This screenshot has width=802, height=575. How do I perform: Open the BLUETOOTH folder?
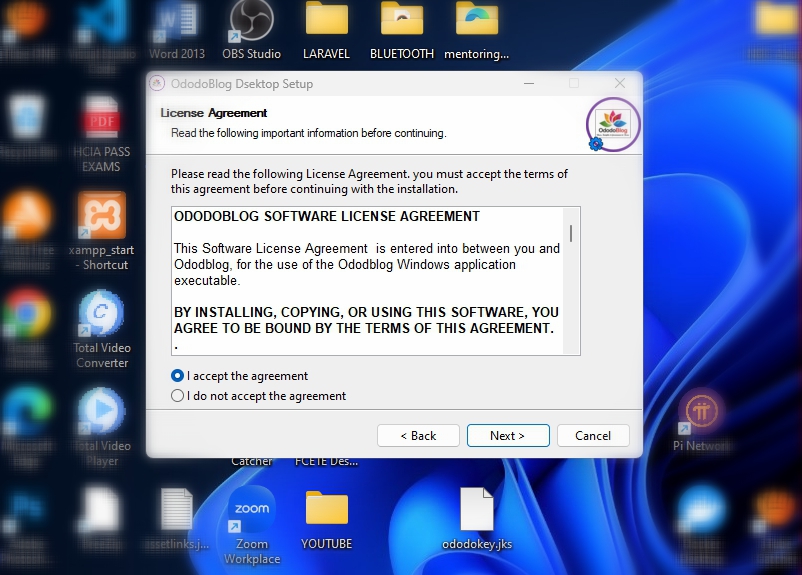coord(401,26)
